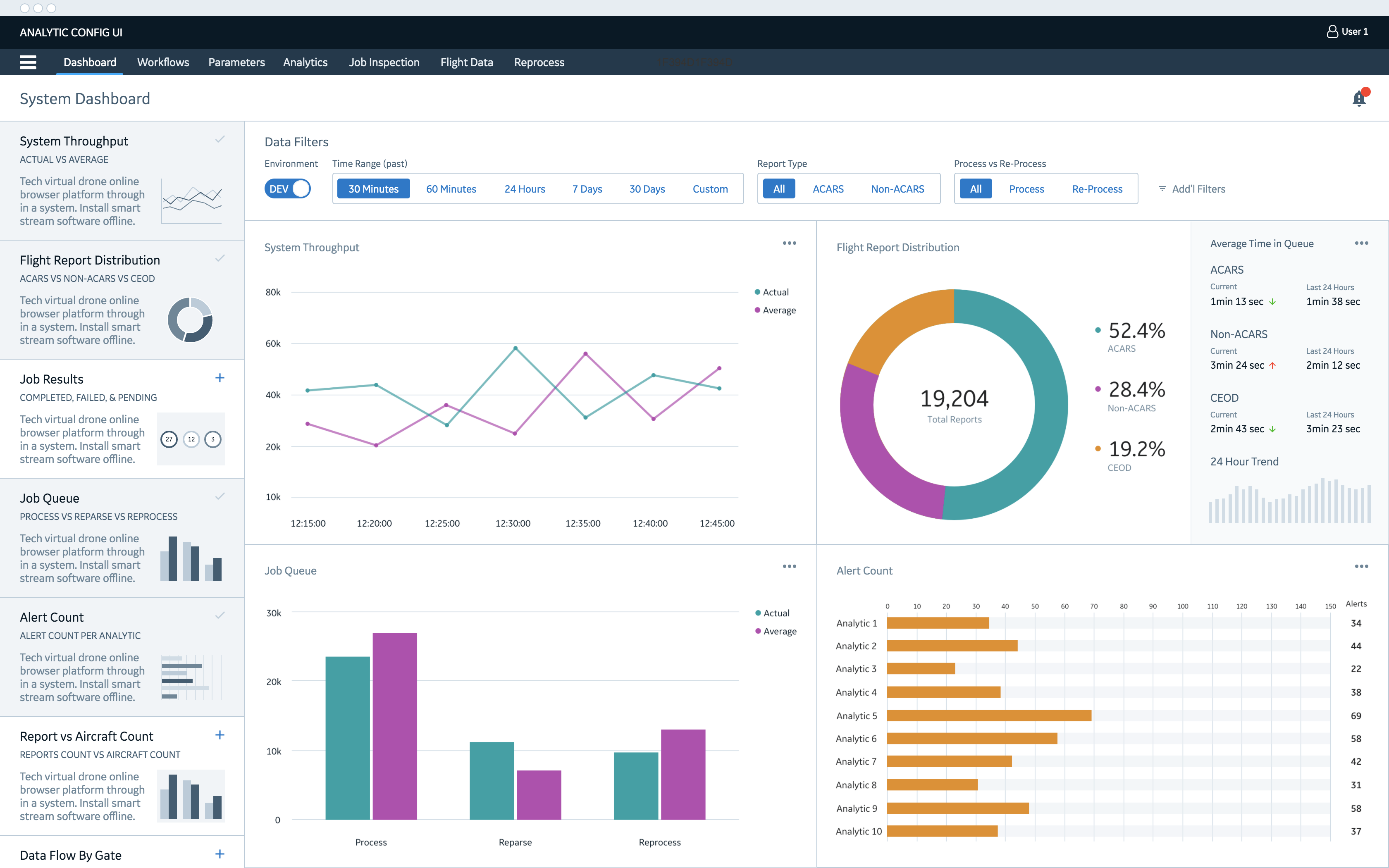The image size is (1389, 868).
Task: Open Alert Count chart options menu
Action: (1361, 566)
